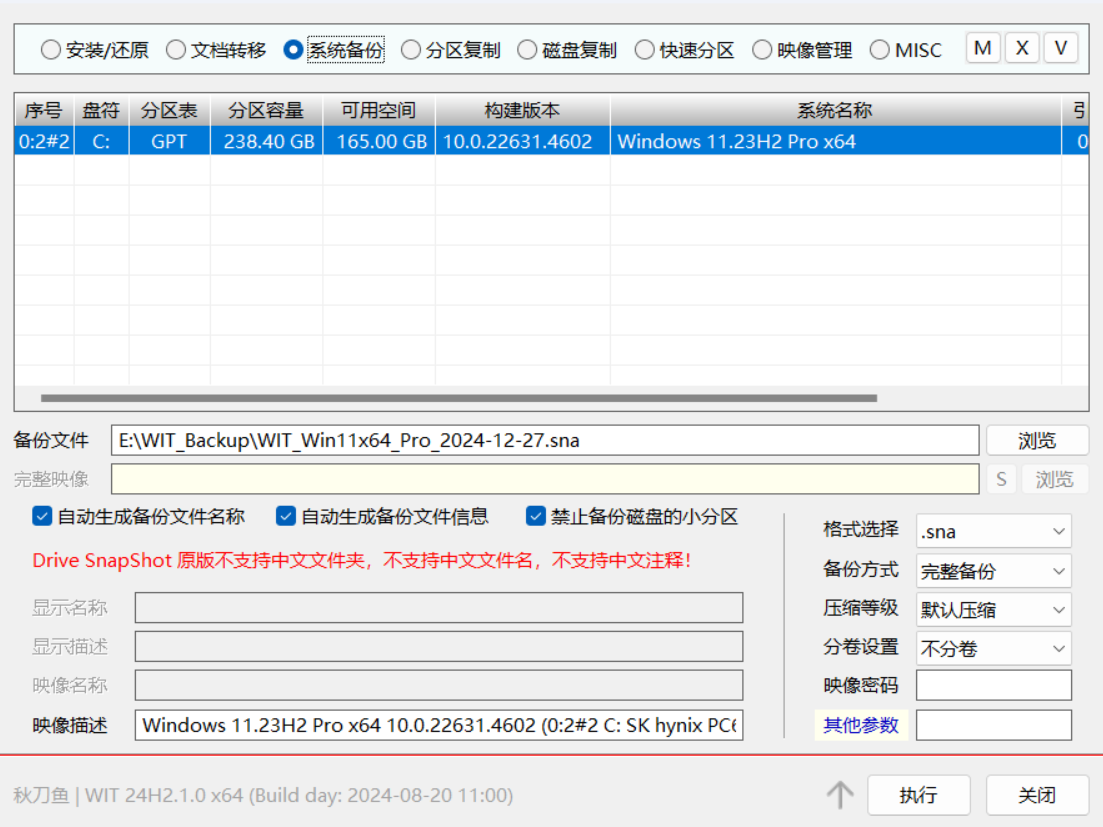Image resolution: width=1103 pixels, height=827 pixels.
Task: Uncheck 自动生成备份文件名称
Action: coord(42,516)
